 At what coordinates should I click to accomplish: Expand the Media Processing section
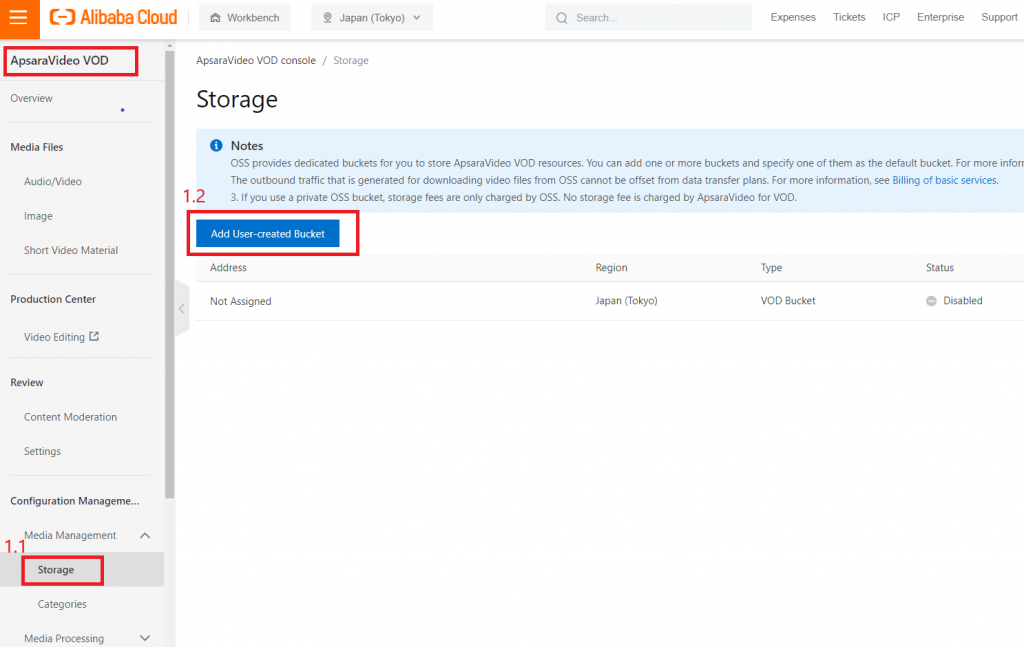click(x=145, y=638)
